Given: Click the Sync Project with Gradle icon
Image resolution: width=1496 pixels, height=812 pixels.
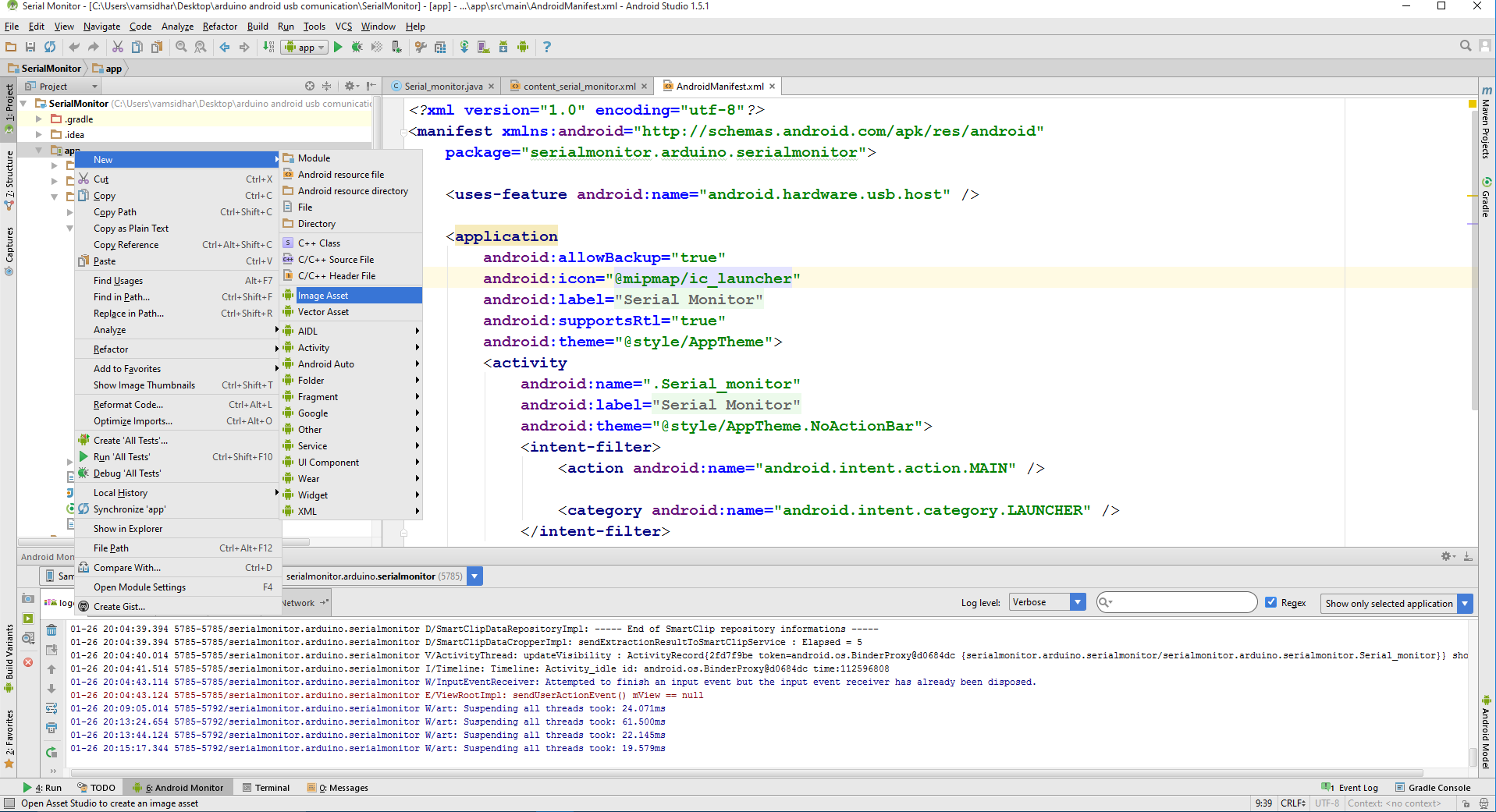Looking at the screenshot, I should 464,47.
